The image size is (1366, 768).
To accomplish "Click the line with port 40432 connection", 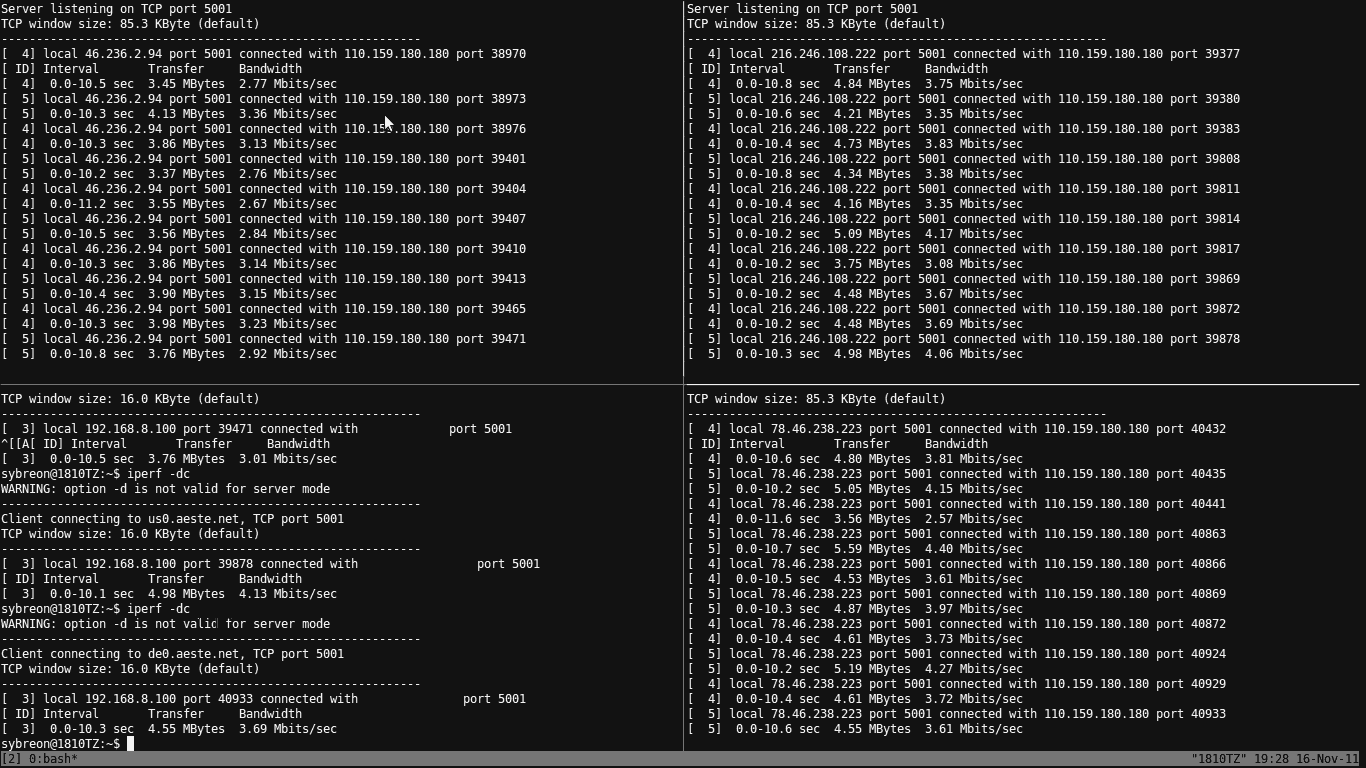I will [x=956, y=429].
